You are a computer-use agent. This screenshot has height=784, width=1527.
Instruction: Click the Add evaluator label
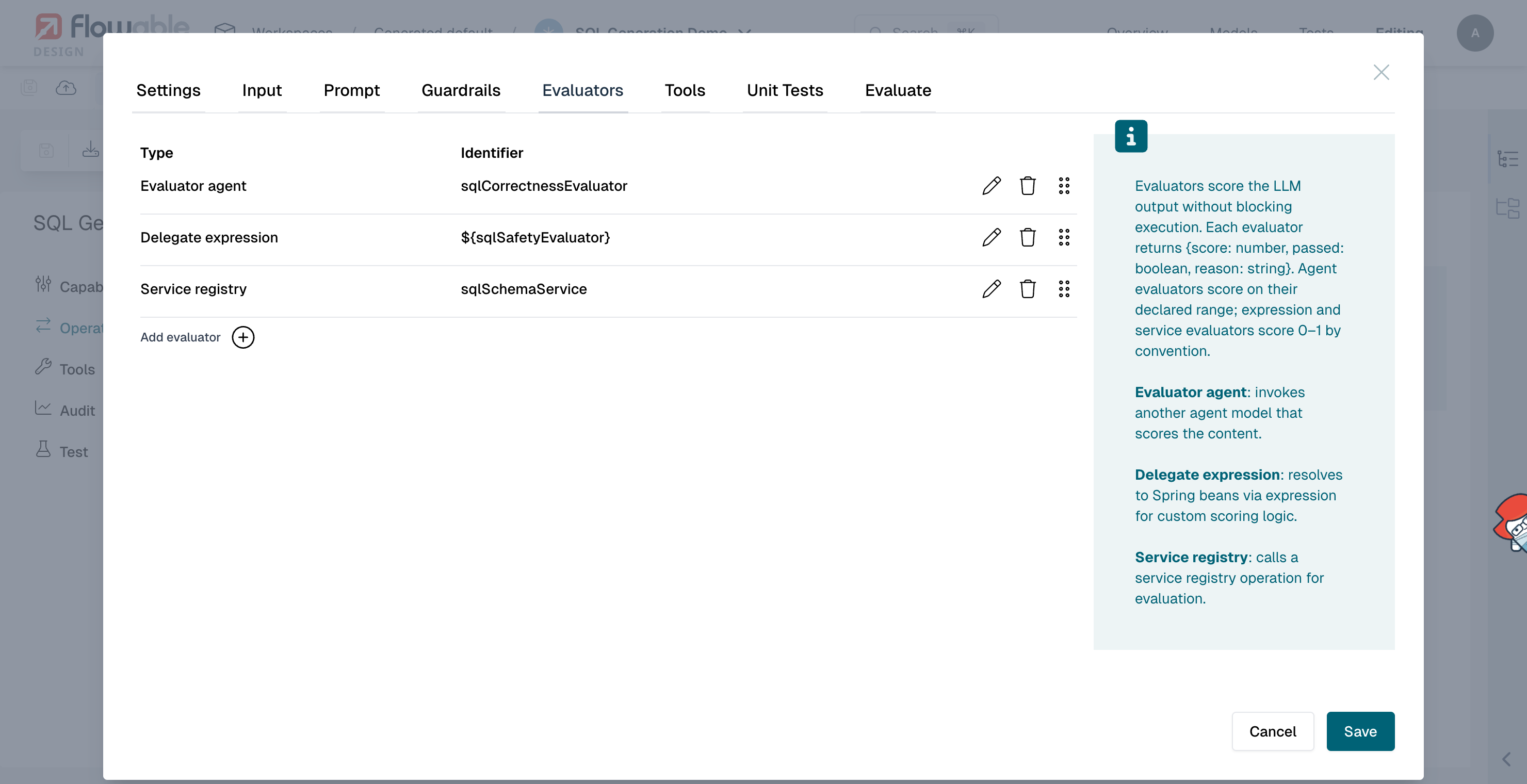[180, 337]
